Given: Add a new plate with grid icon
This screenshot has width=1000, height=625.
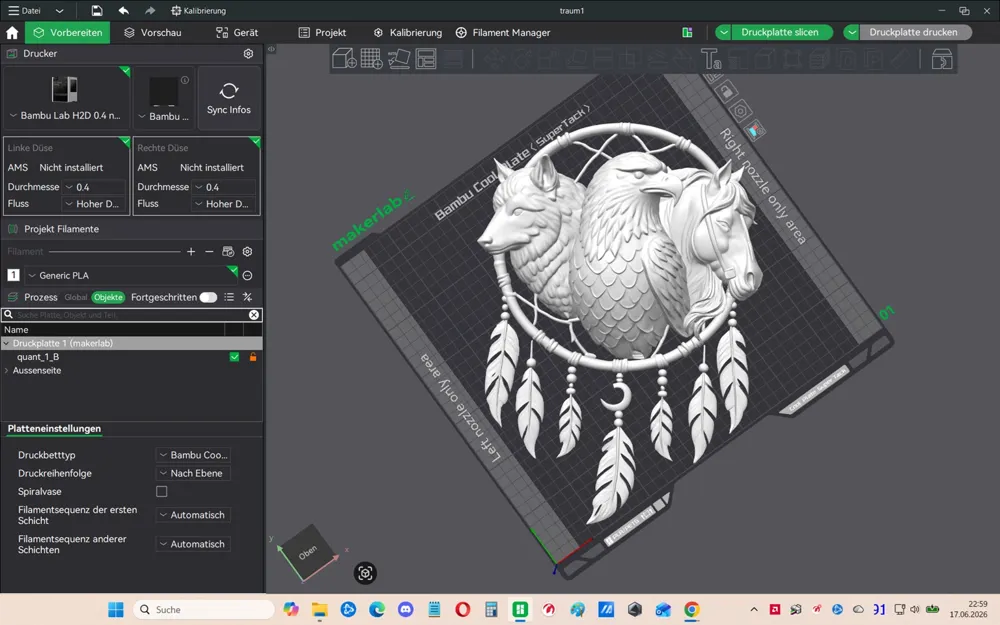Looking at the screenshot, I should click(x=371, y=59).
